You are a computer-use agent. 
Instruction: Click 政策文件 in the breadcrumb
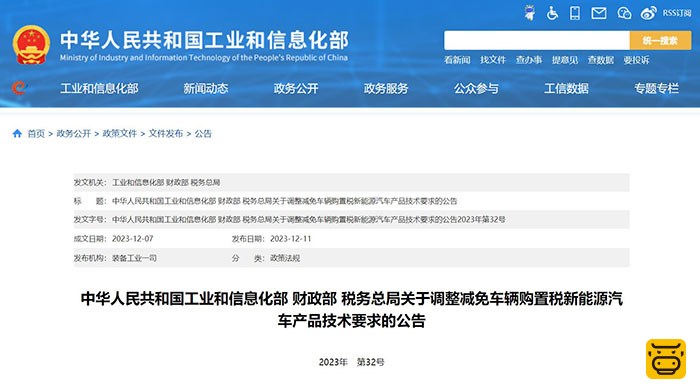(x=120, y=133)
